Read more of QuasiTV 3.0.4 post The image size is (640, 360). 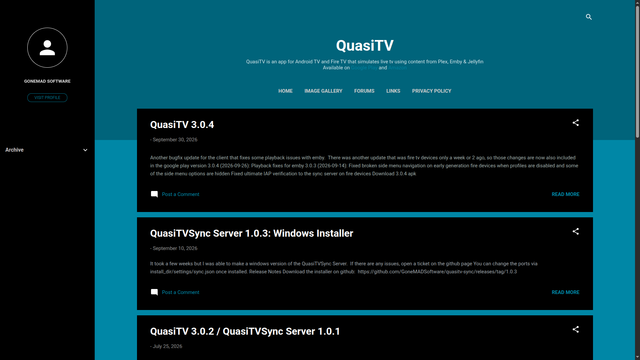point(565,194)
